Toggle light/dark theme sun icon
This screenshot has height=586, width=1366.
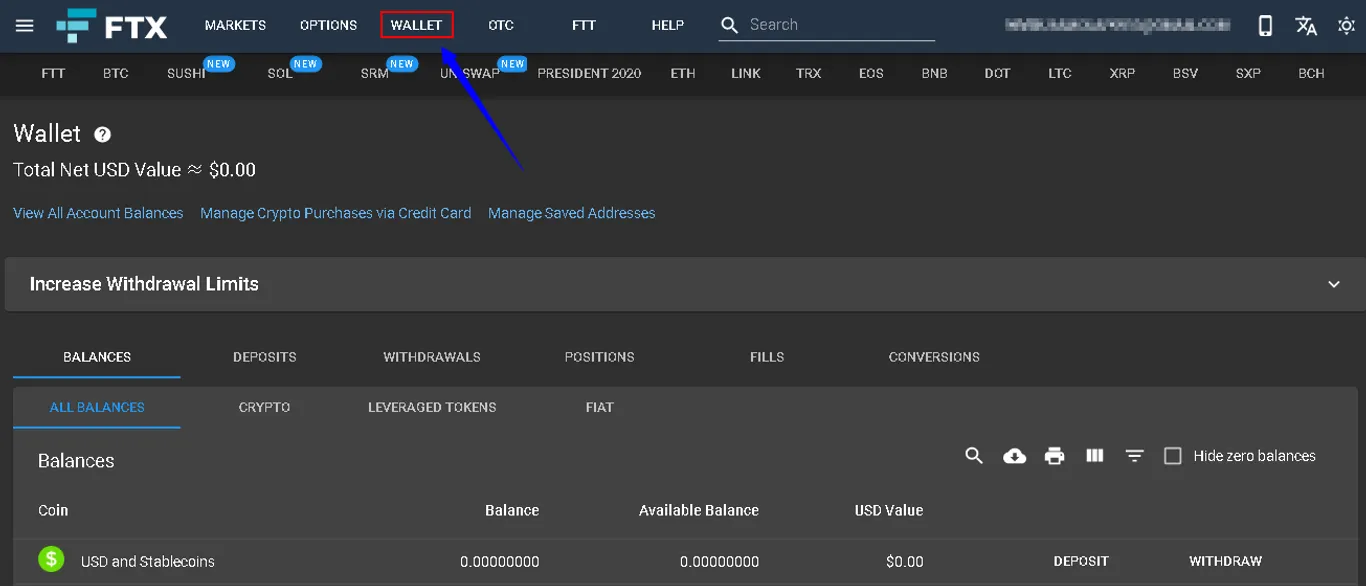(x=1346, y=25)
